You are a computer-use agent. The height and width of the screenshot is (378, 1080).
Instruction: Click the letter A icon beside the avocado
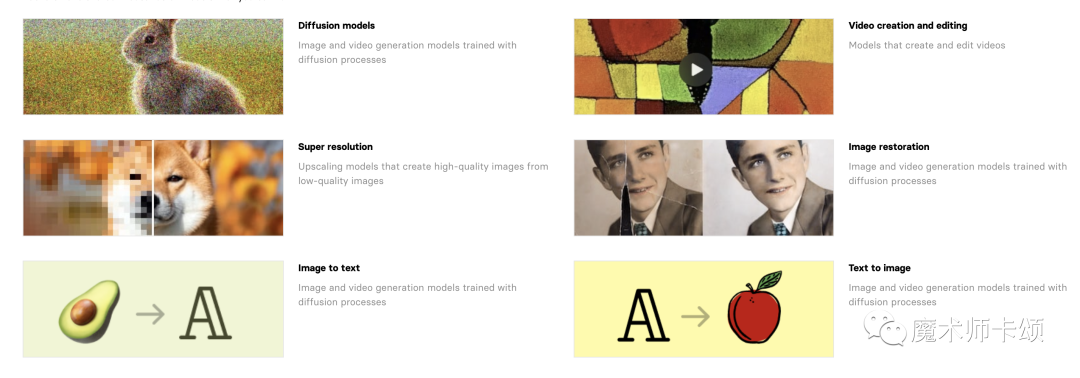(x=205, y=314)
